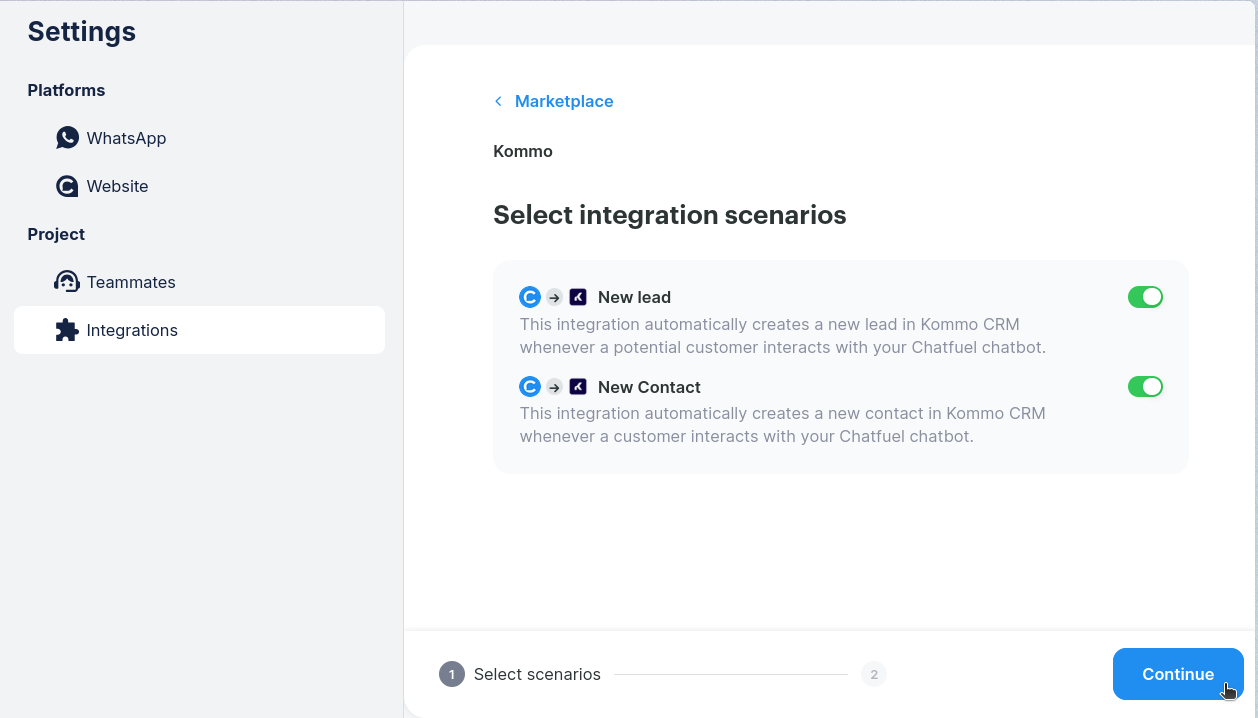Image resolution: width=1258 pixels, height=718 pixels.
Task: Click the Integrations puzzle piece icon
Action: point(67,330)
